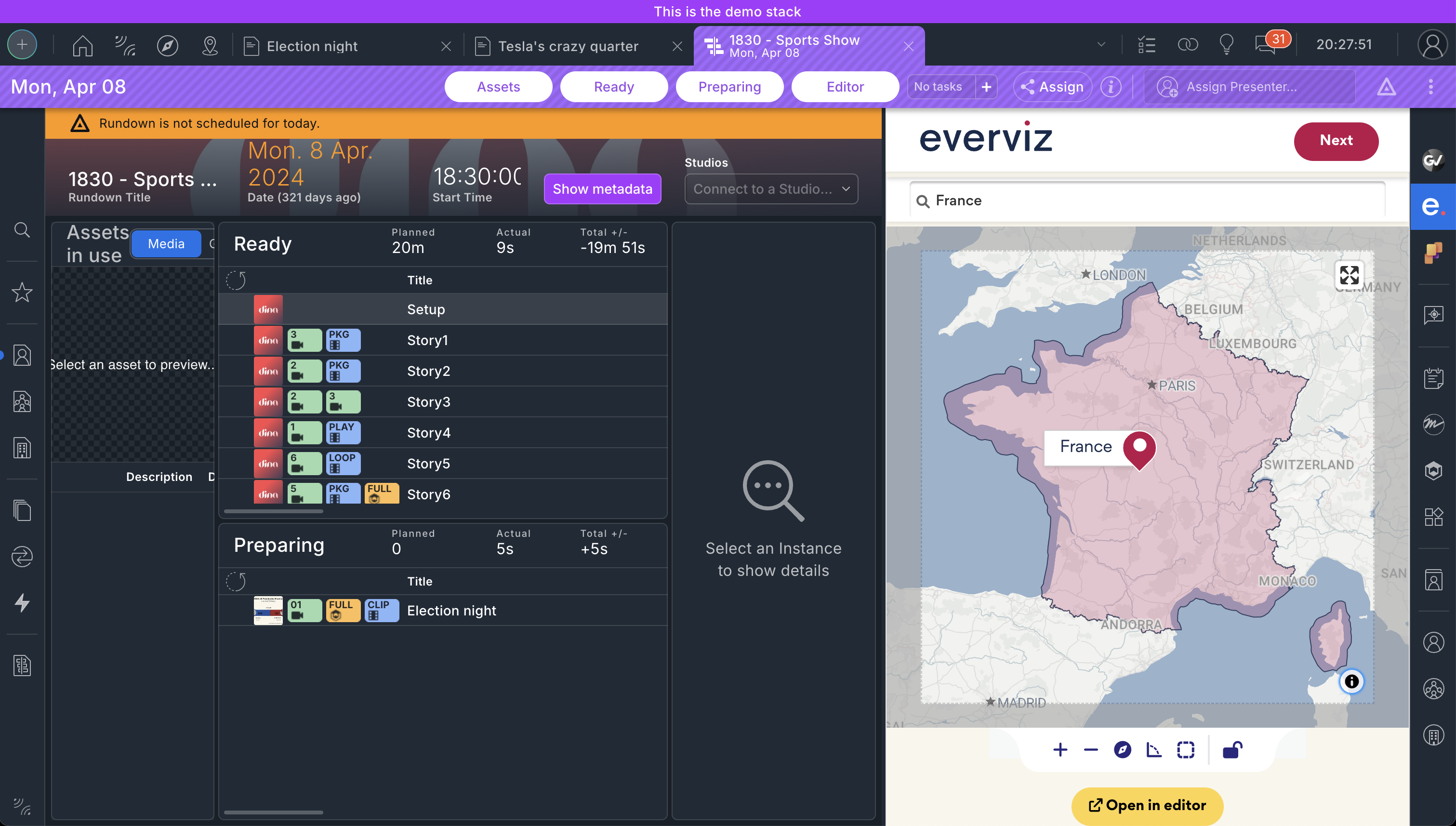Open the Connect to a Studio dropdown
This screenshot has width=1456, height=826.
pos(771,189)
